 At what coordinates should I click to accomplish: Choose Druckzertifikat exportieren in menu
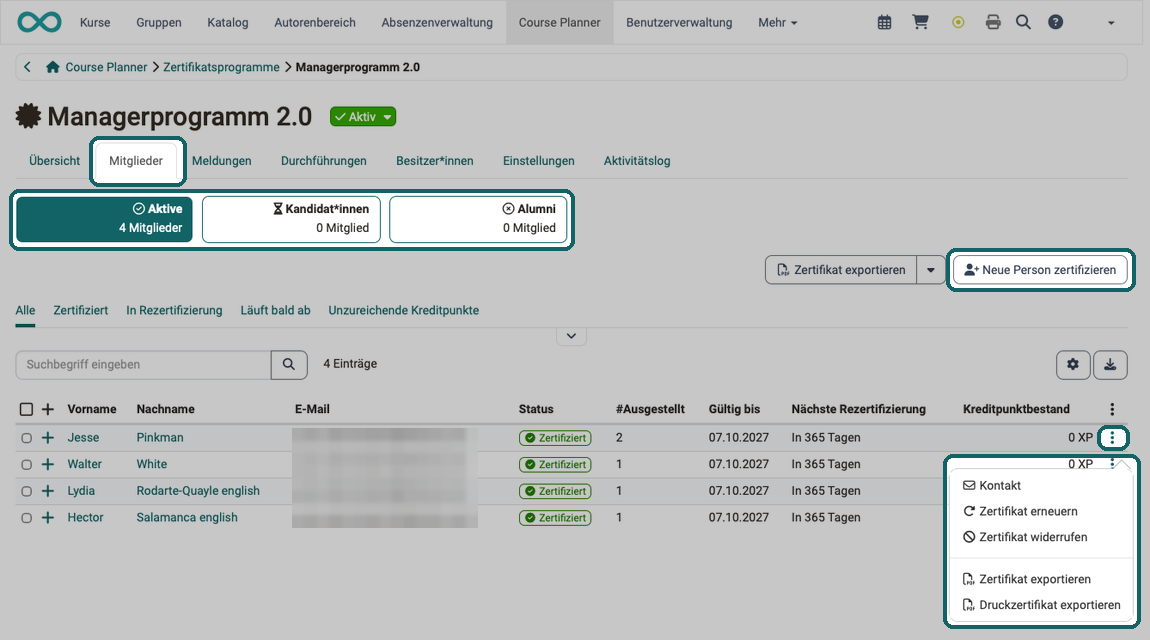pos(1041,605)
